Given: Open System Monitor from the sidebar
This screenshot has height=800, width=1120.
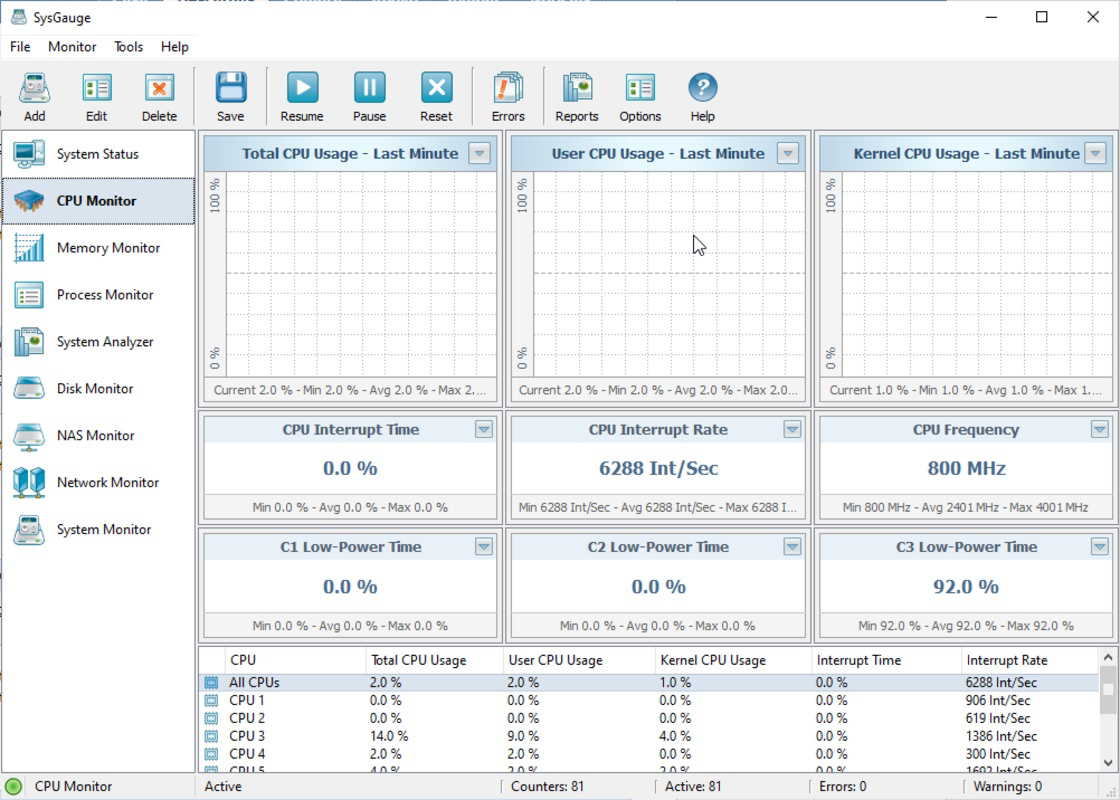Looking at the screenshot, I should pos(98,529).
